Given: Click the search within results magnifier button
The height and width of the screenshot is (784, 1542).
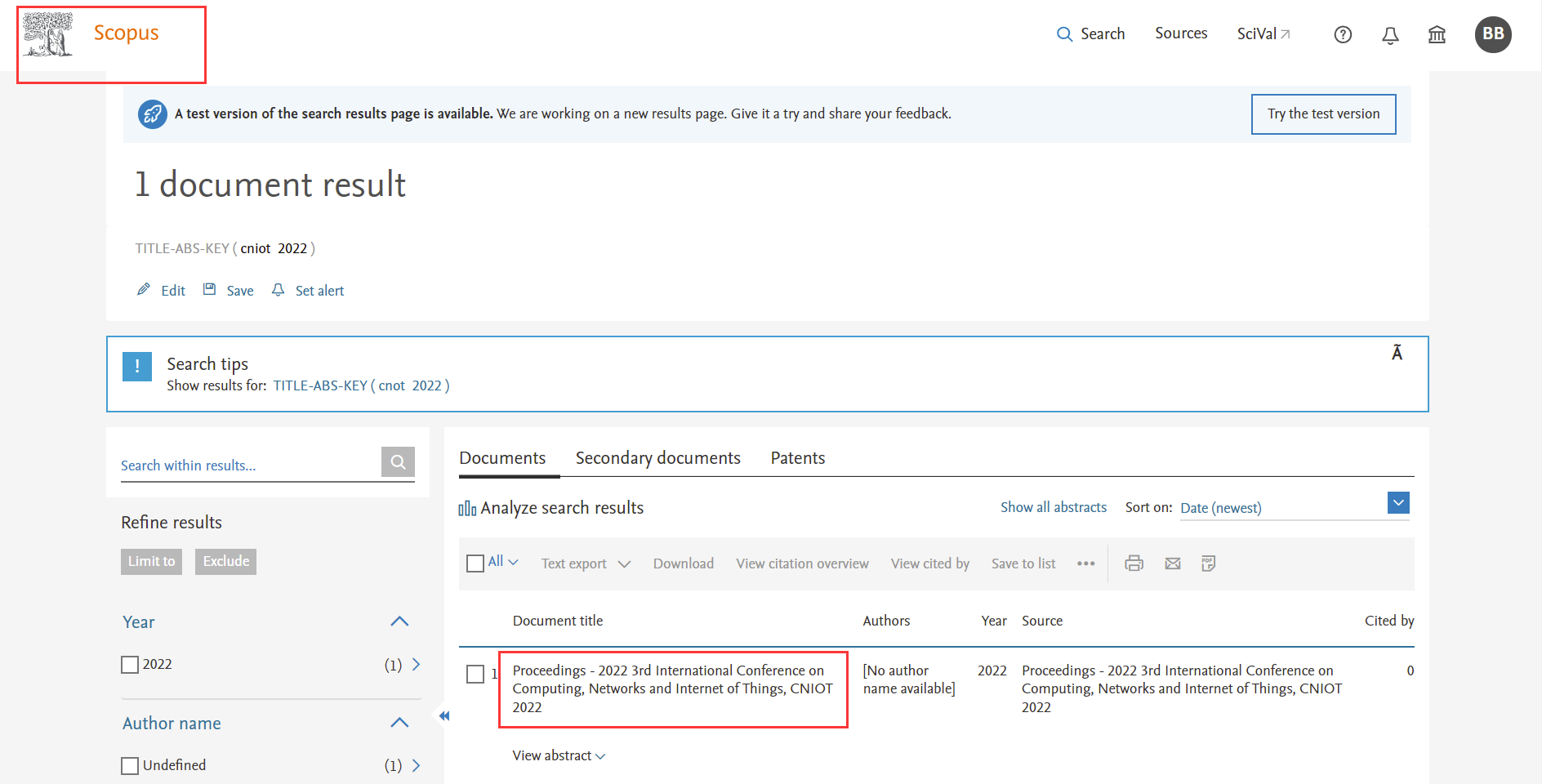Looking at the screenshot, I should [398, 462].
